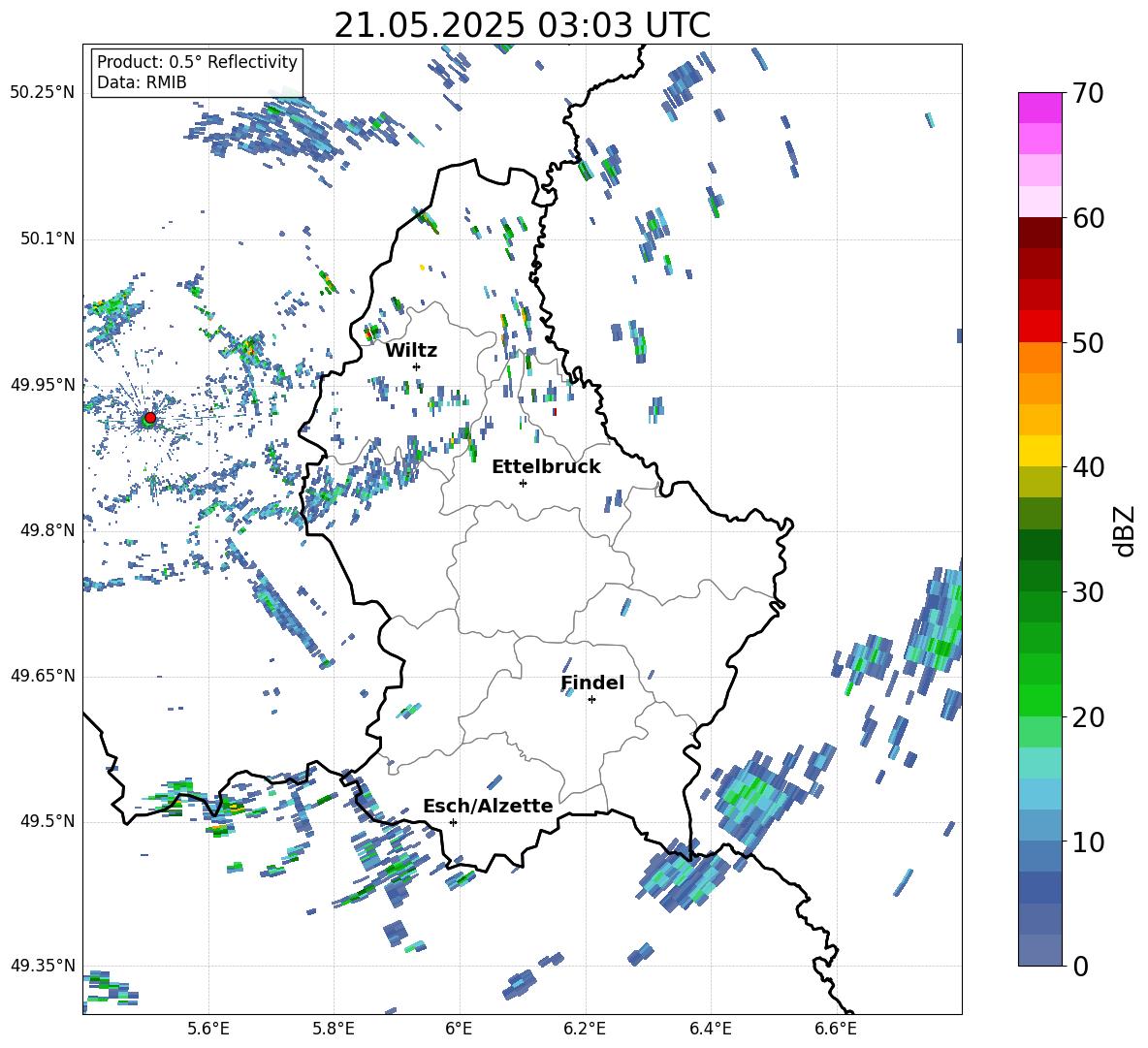Click the 5.8°E longitude label

click(x=334, y=1029)
